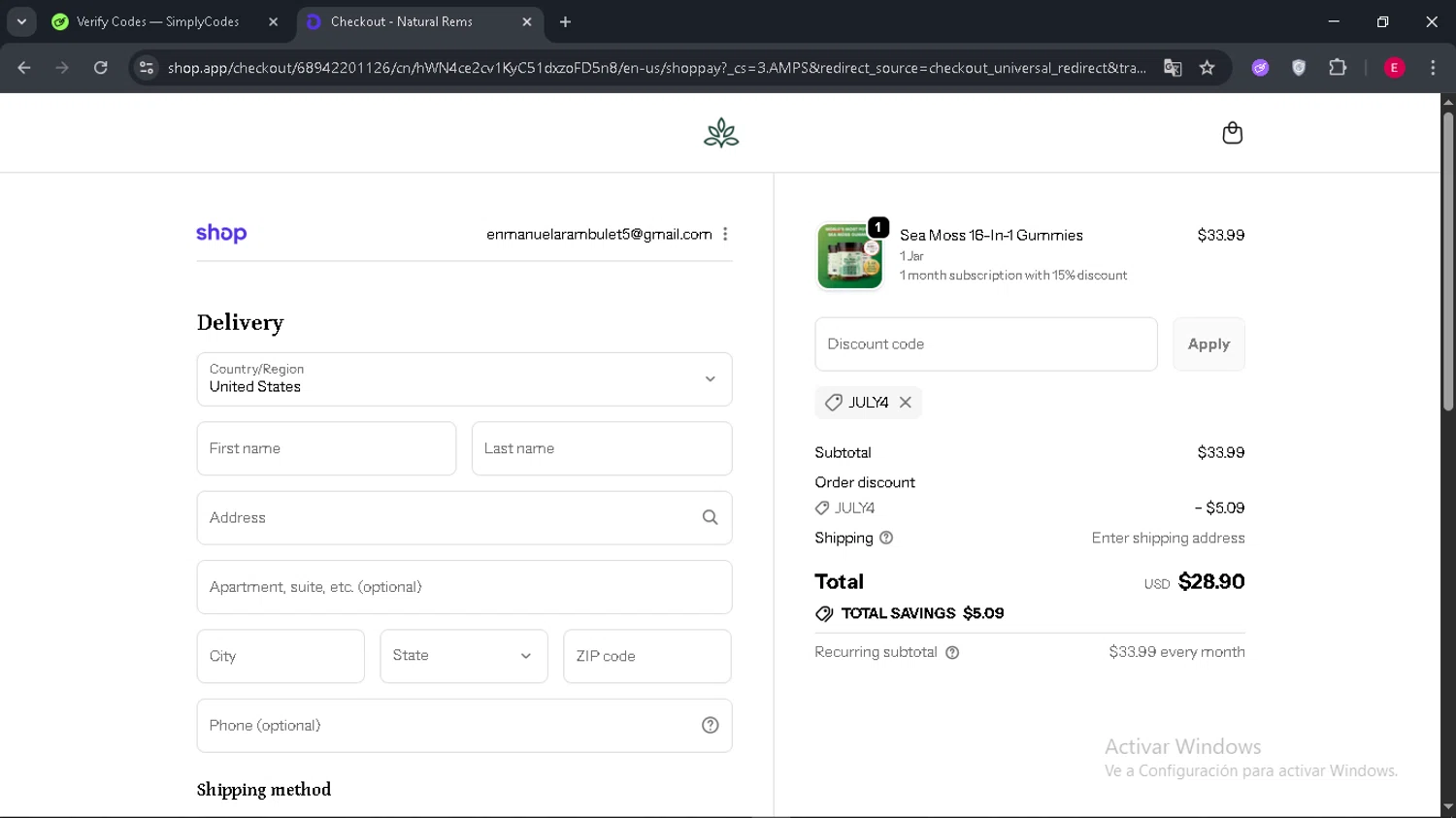
Task: Click the Shop Pay logo
Action: click(221, 234)
